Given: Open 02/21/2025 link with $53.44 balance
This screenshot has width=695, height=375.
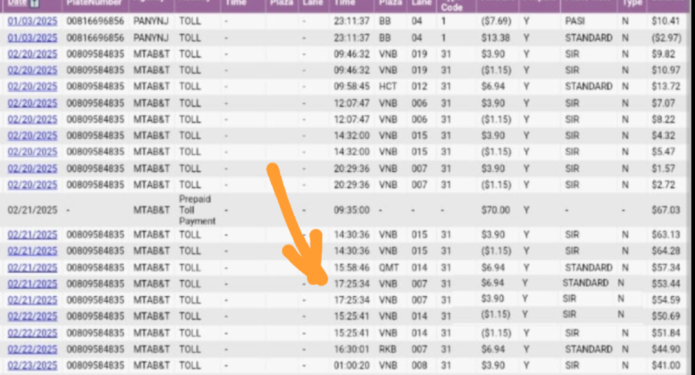Looking at the screenshot, I should (x=32, y=284).
